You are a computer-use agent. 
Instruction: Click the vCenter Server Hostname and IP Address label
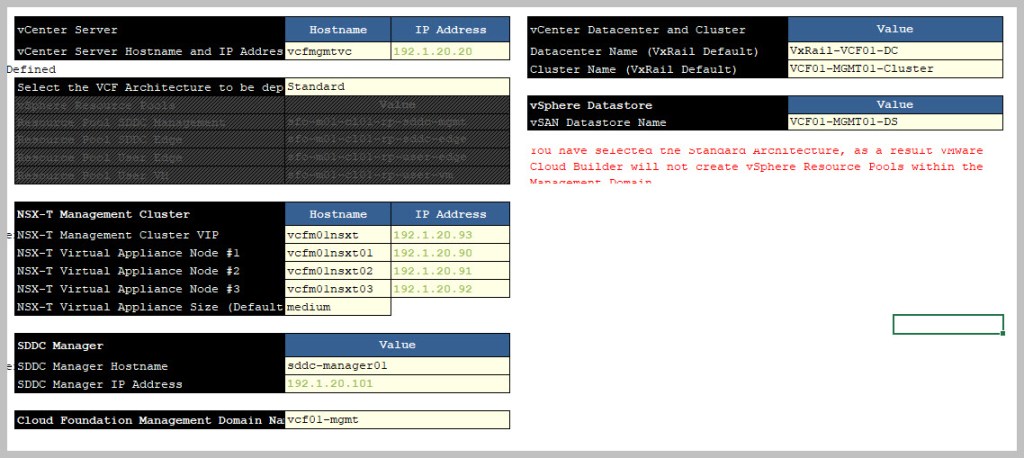point(150,51)
